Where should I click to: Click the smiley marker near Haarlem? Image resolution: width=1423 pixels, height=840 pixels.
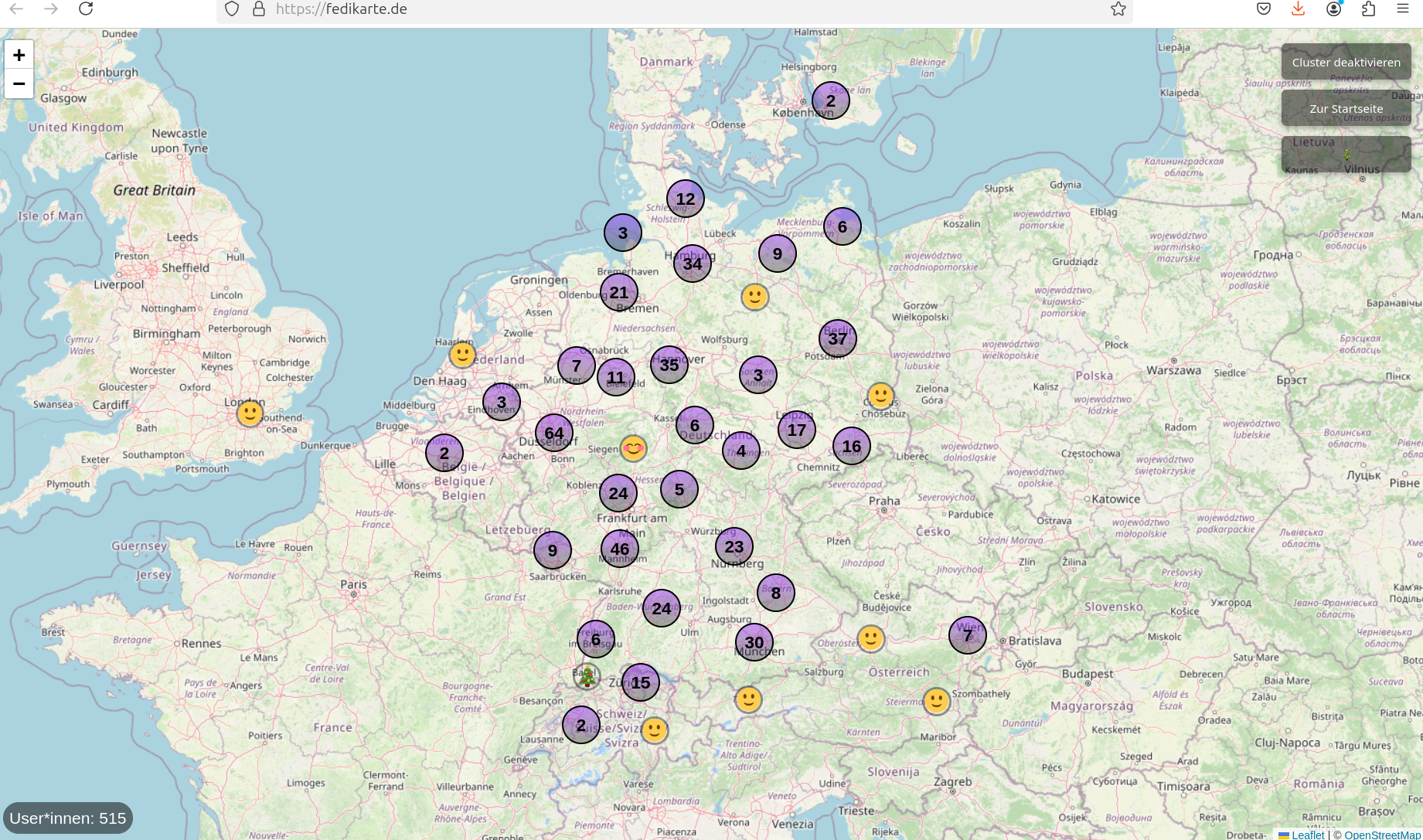(462, 355)
